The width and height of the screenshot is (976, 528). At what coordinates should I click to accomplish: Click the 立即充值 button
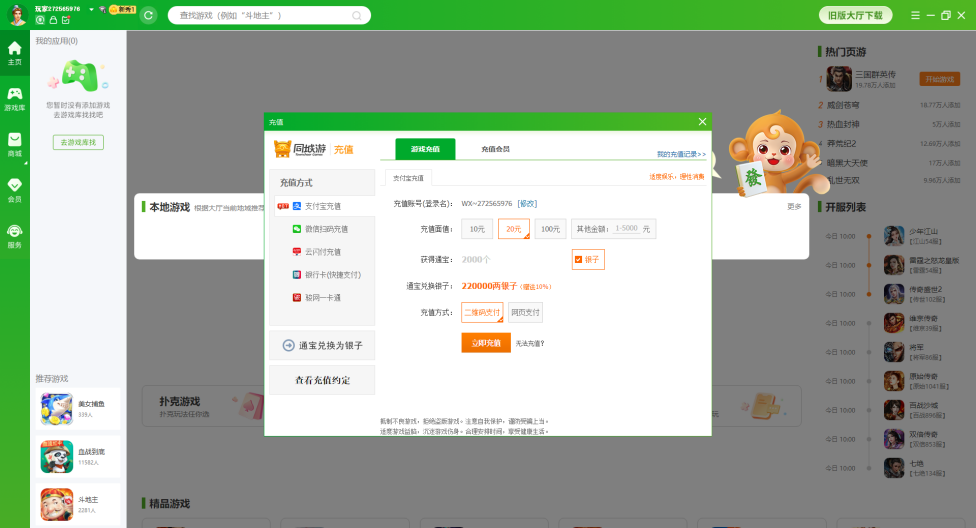point(486,343)
